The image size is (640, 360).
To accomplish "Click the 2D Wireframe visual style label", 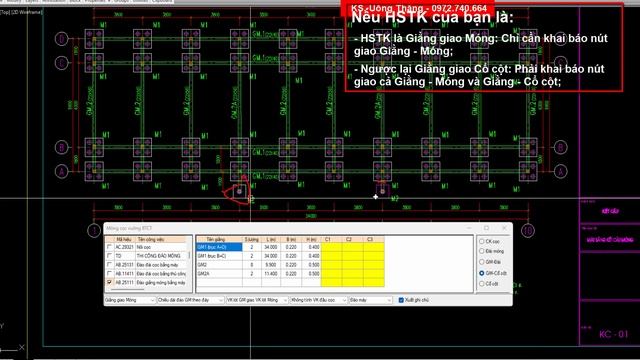I will click(26, 12).
